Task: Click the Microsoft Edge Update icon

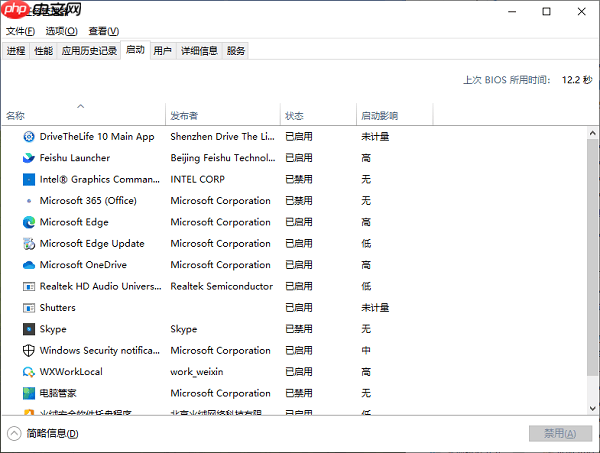Action: [29, 244]
